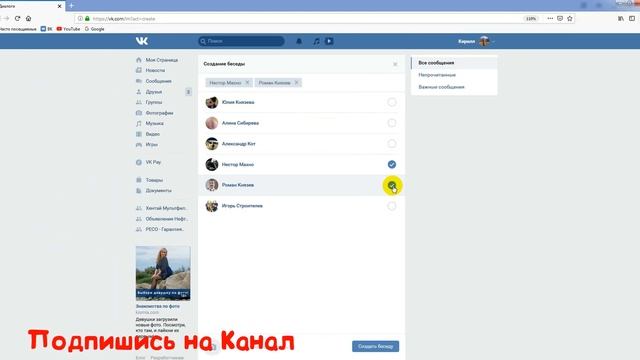Remove Роман Князев chip from selection
640x360 pixels.
pos(297,82)
